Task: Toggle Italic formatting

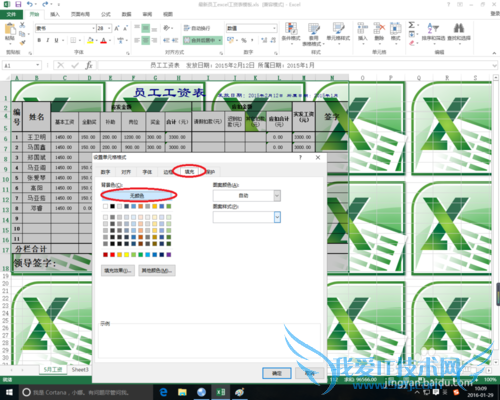Action: [x=48, y=40]
